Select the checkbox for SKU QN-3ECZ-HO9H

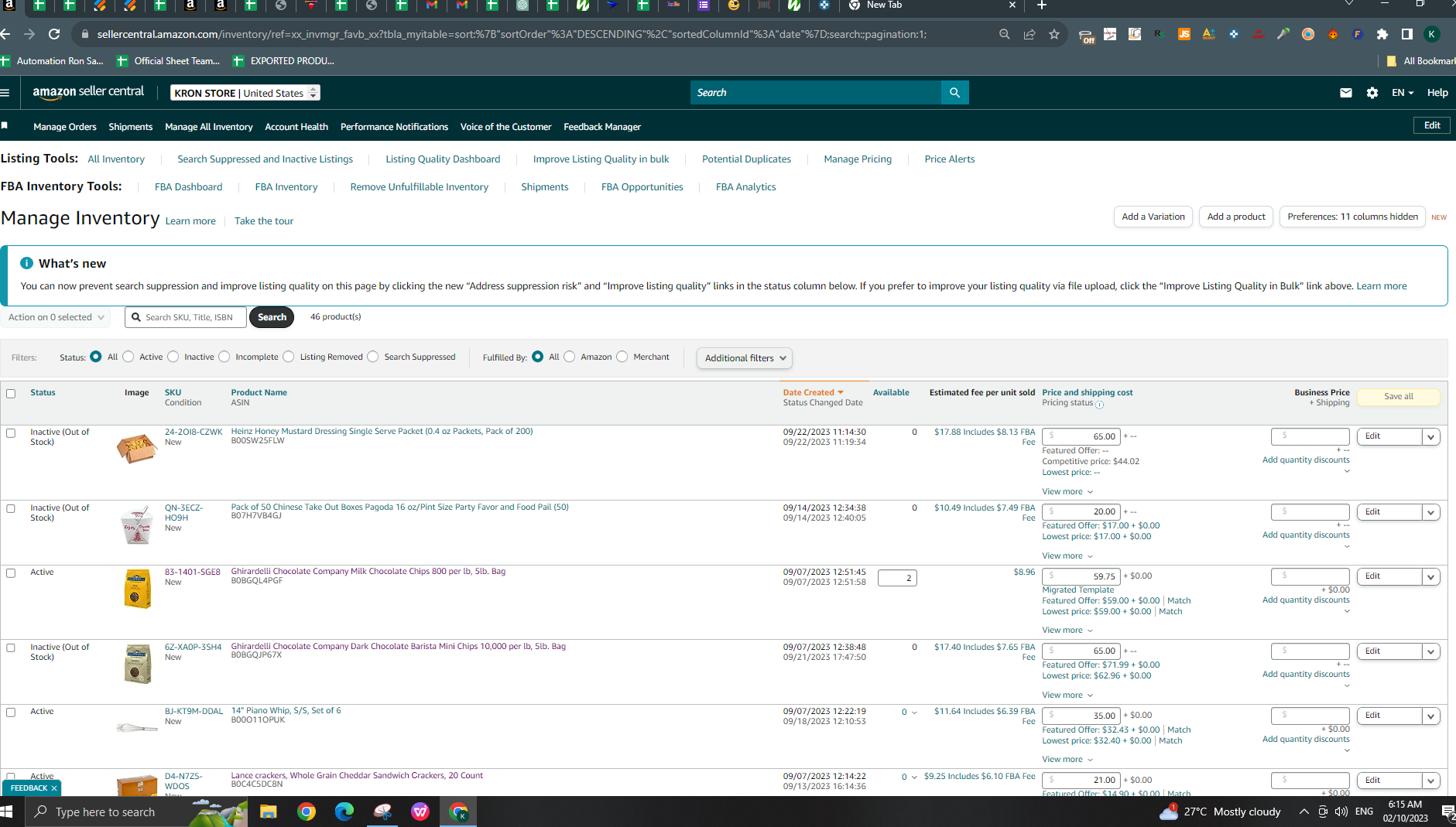pos(11,509)
